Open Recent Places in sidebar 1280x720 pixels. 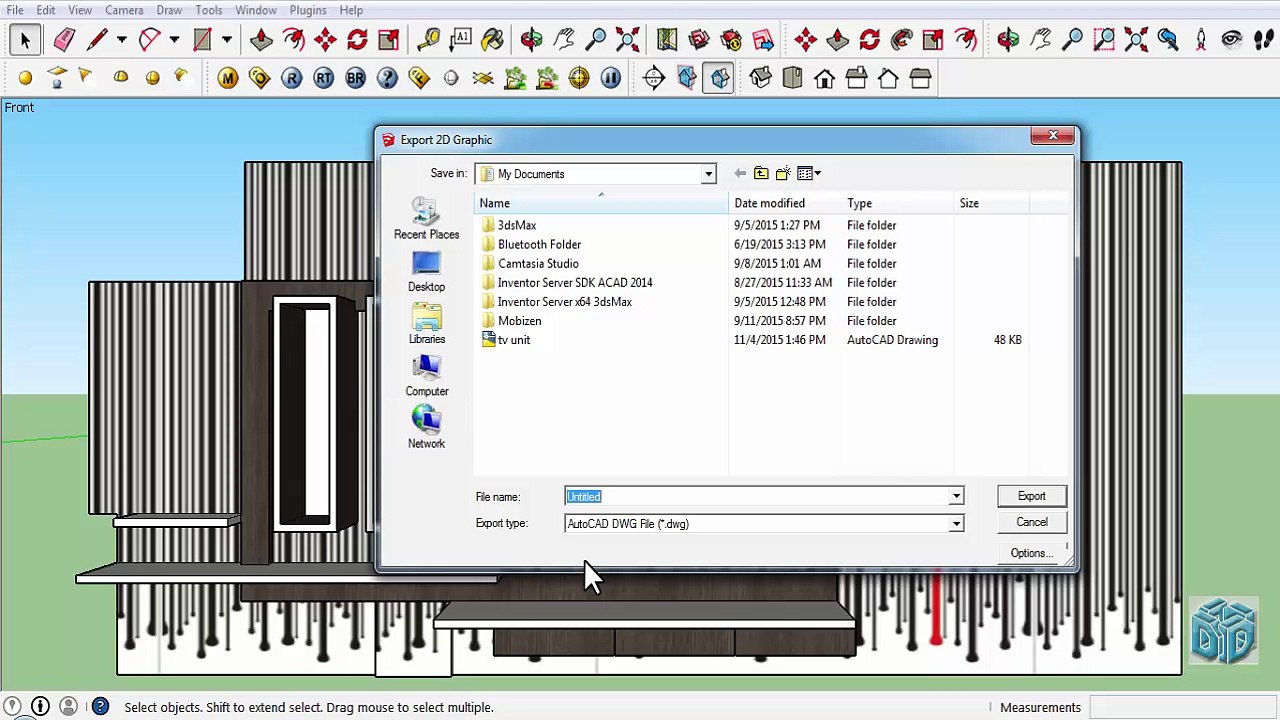pyautogui.click(x=426, y=219)
